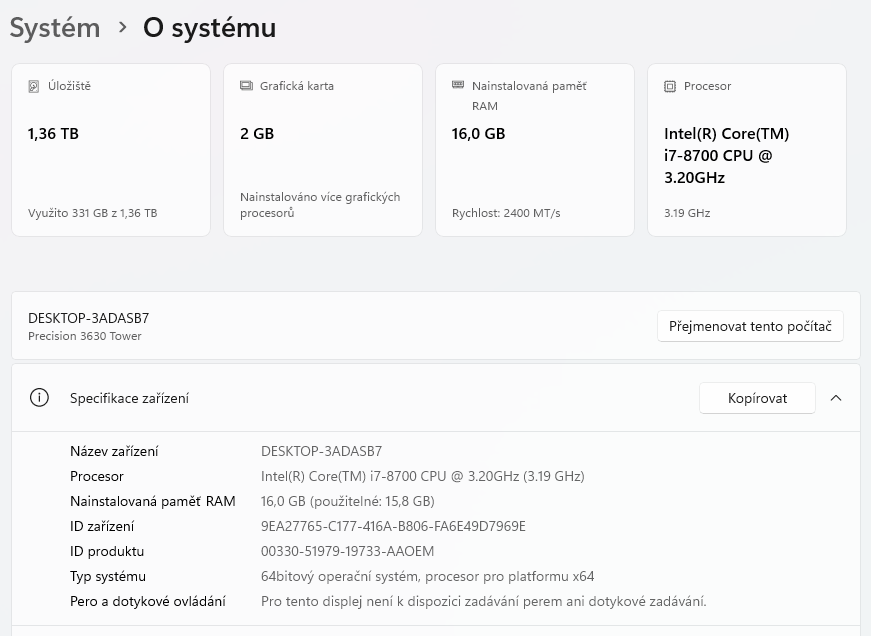Click the Specifikace zařízení section header text
The height and width of the screenshot is (636, 871).
pos(129,398)
